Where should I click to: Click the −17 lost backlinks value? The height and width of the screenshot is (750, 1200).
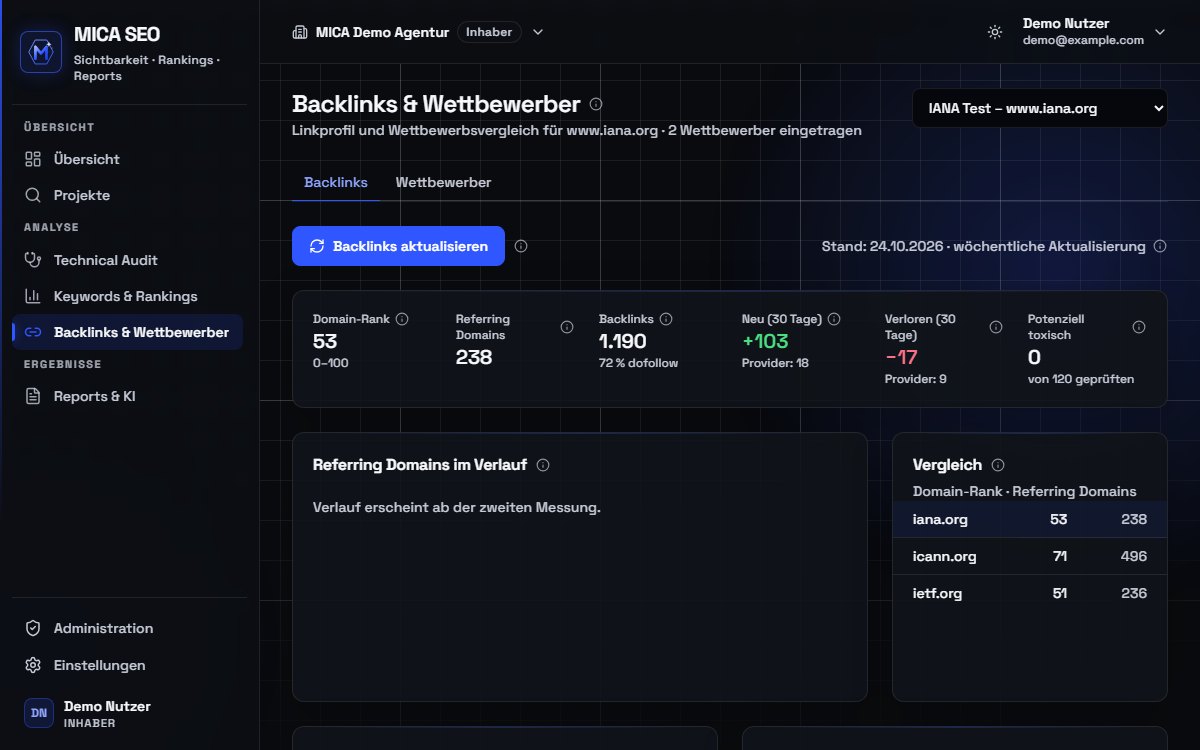[901, 357]
